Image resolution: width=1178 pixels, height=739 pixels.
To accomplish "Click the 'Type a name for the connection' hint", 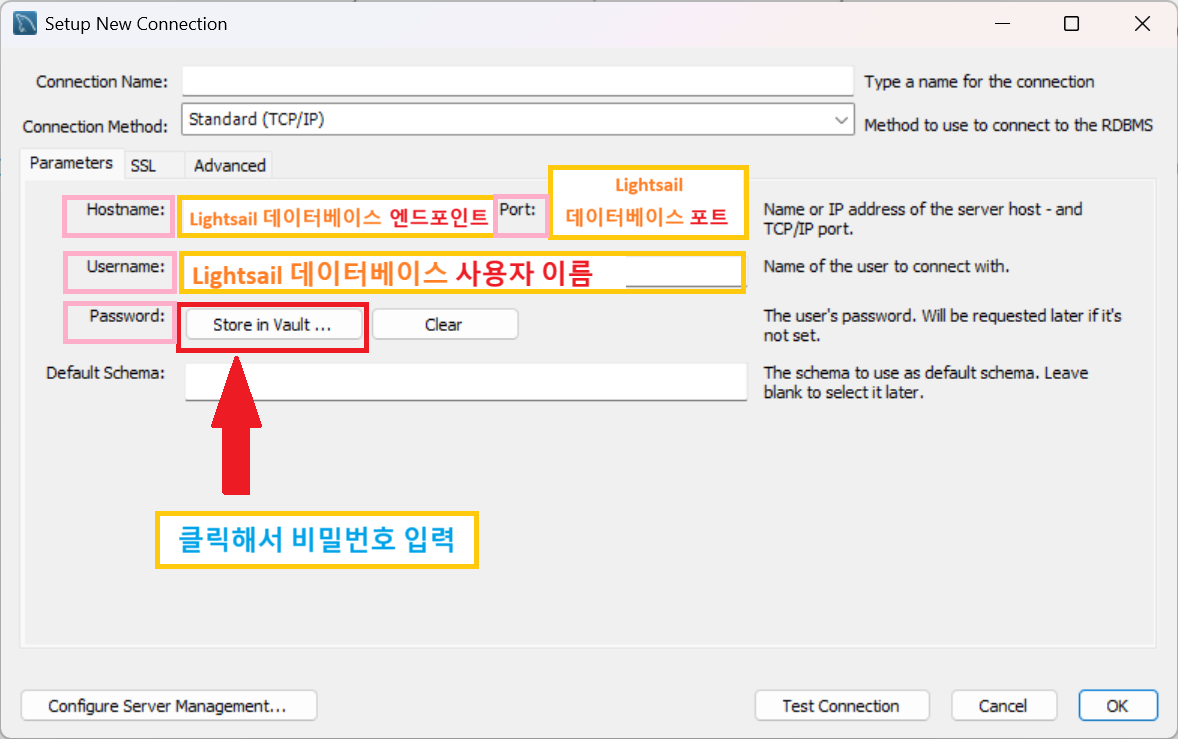I will 979,82.
